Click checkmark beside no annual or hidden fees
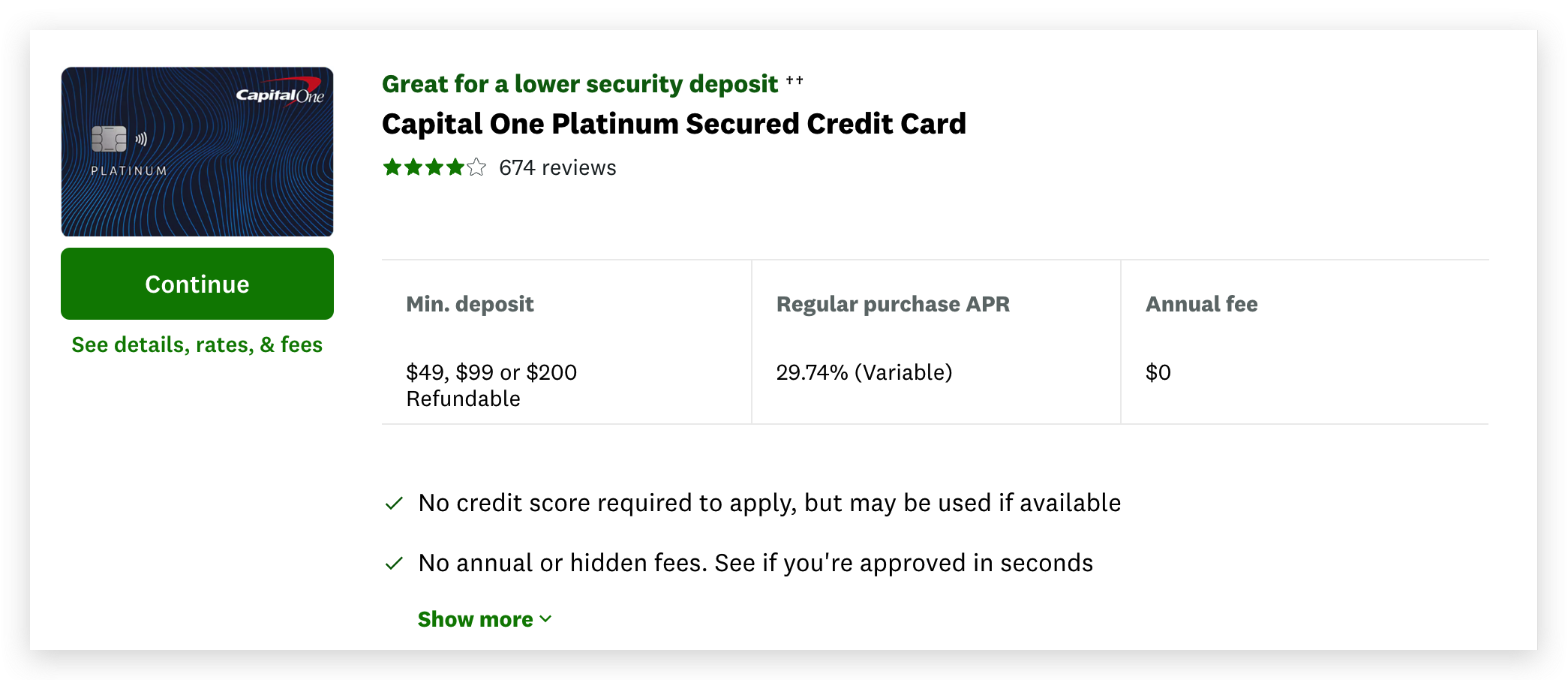Viewport: 1568px width, 680px height. pyautogui.click(x=394, y=564)
